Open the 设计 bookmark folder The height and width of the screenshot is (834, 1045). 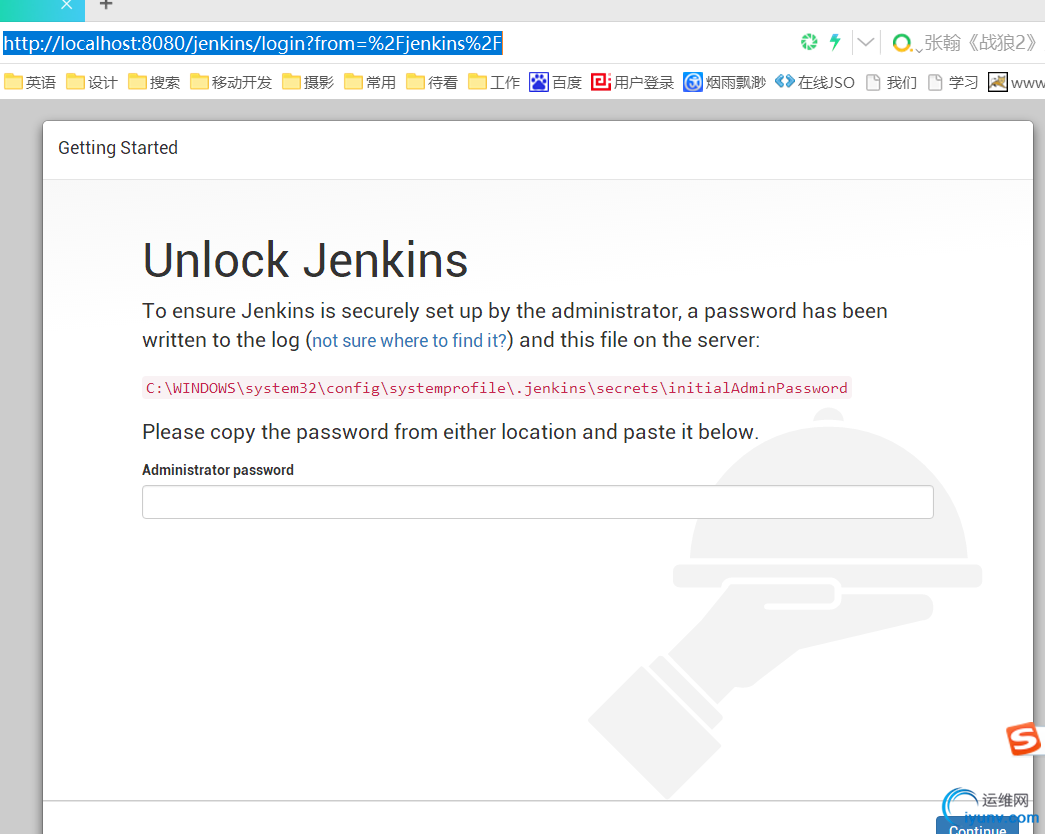click(92, 82)
